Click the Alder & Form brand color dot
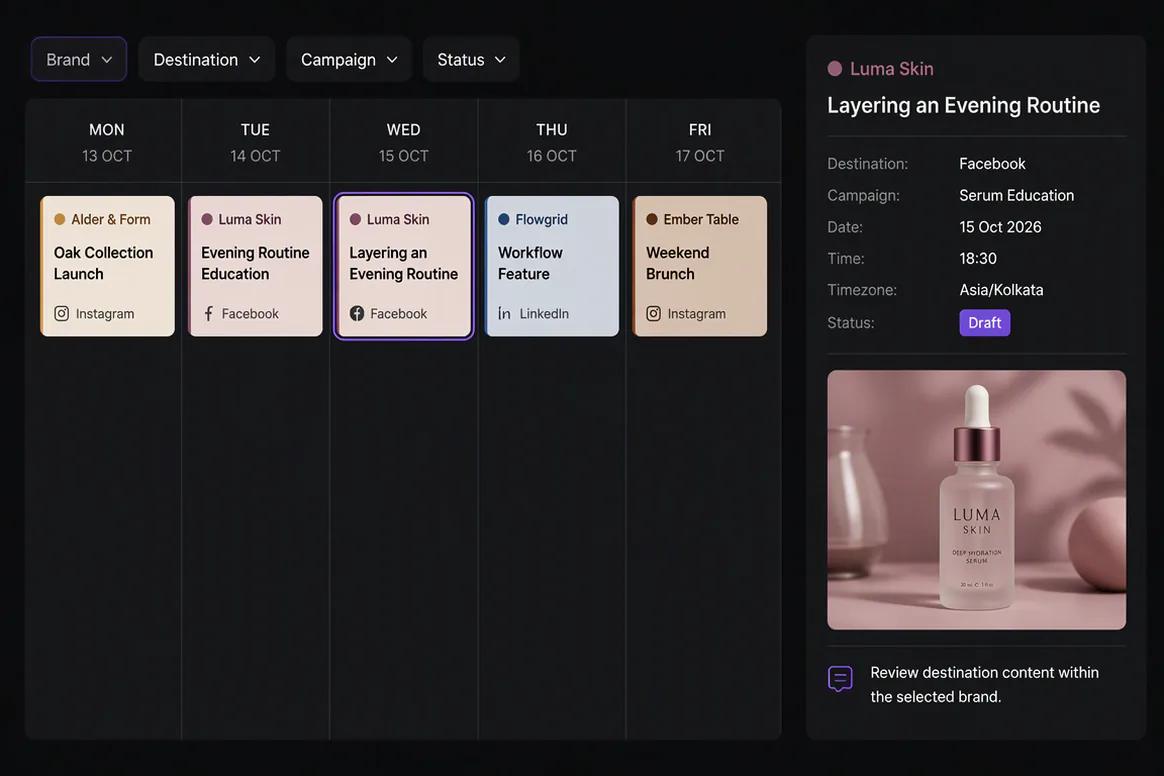Image resolution: width=1164 pixels, height=776 pixels. (x=59, y=219)
